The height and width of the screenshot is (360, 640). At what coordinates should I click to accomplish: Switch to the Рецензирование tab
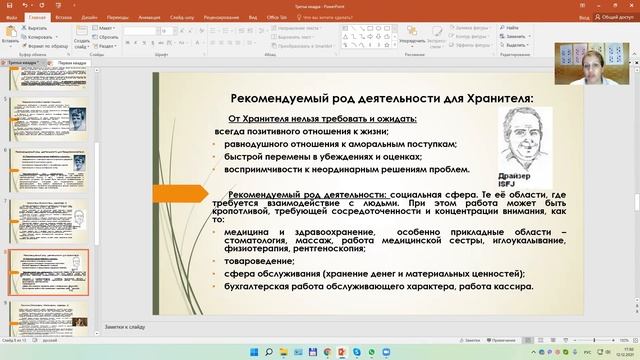(221, 18)
